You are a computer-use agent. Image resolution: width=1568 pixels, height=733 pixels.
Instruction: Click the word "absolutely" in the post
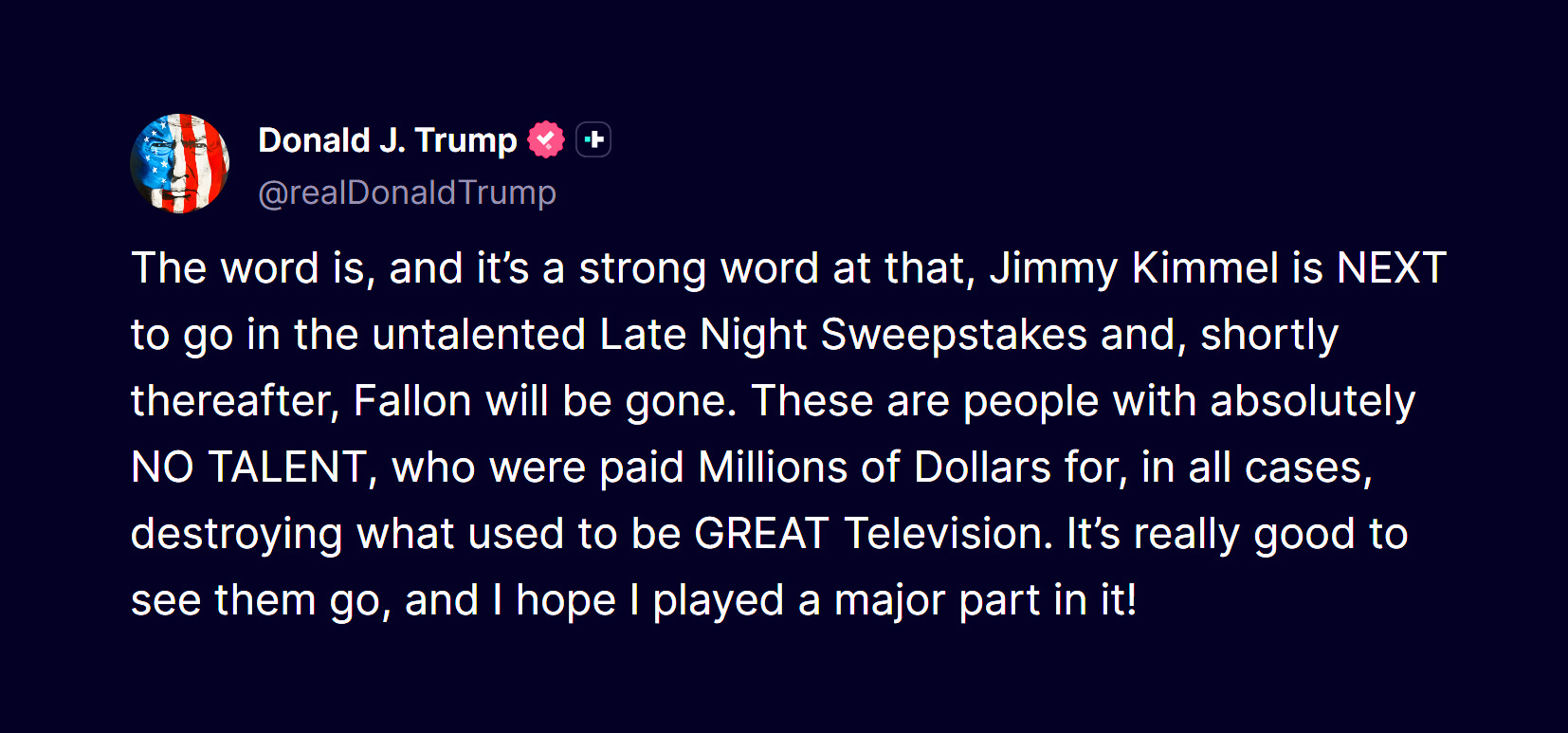1313,402
